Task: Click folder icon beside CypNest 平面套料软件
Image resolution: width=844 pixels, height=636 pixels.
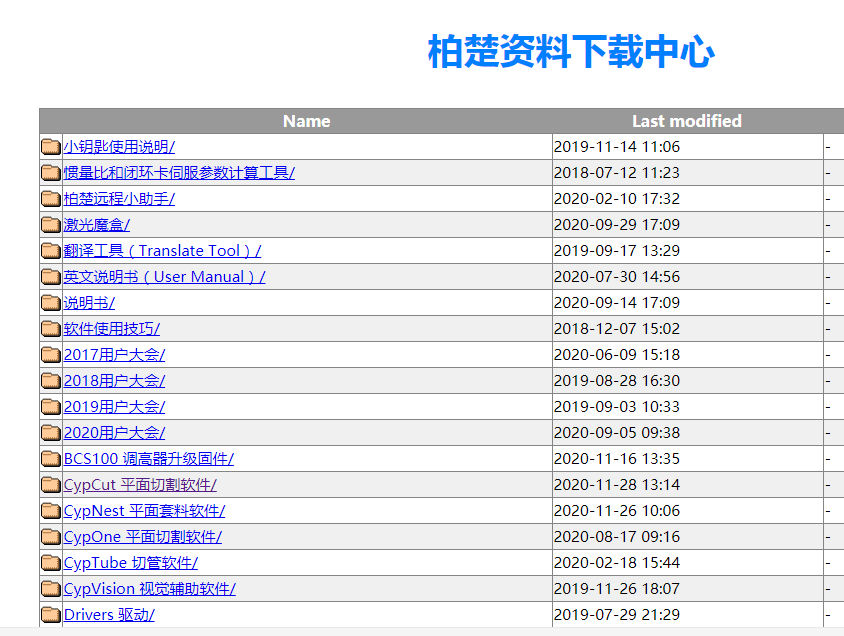Action: [x=51, y=511]
